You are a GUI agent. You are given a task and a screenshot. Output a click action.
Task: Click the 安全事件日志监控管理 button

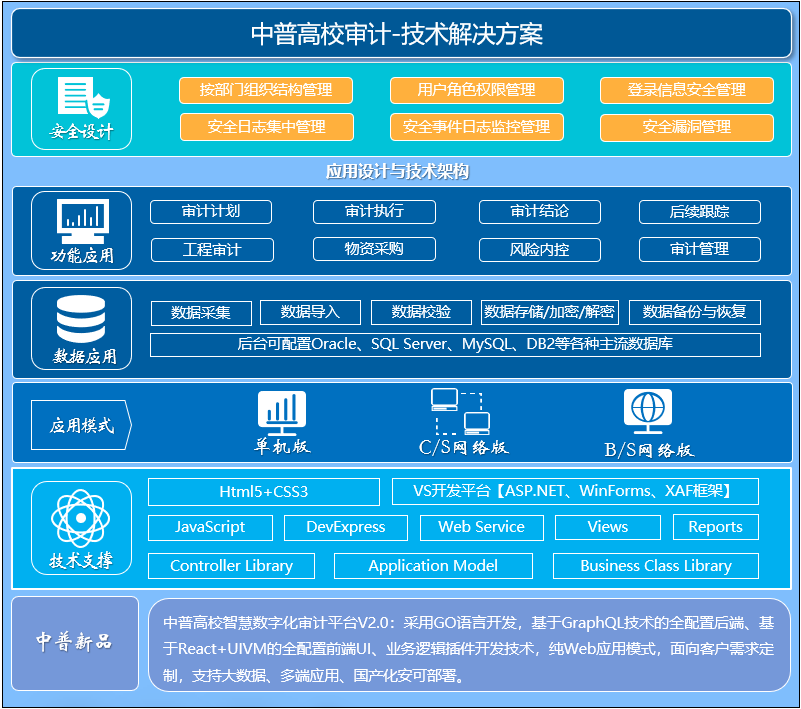[477, 127]
